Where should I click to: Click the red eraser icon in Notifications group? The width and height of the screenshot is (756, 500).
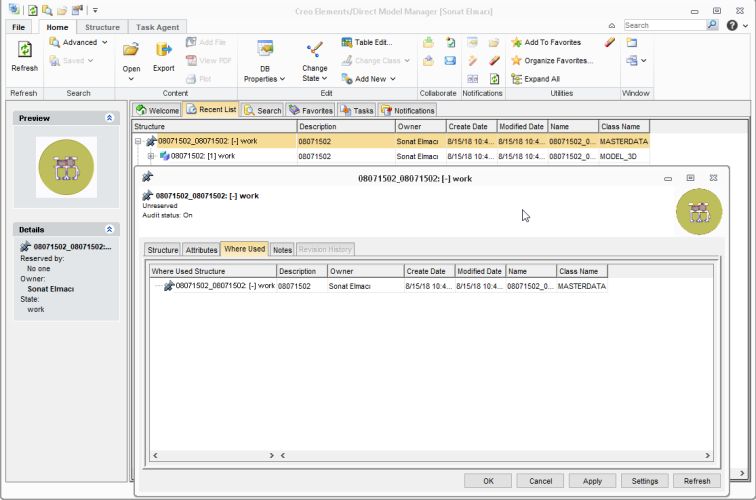click(x=494, y=61)
